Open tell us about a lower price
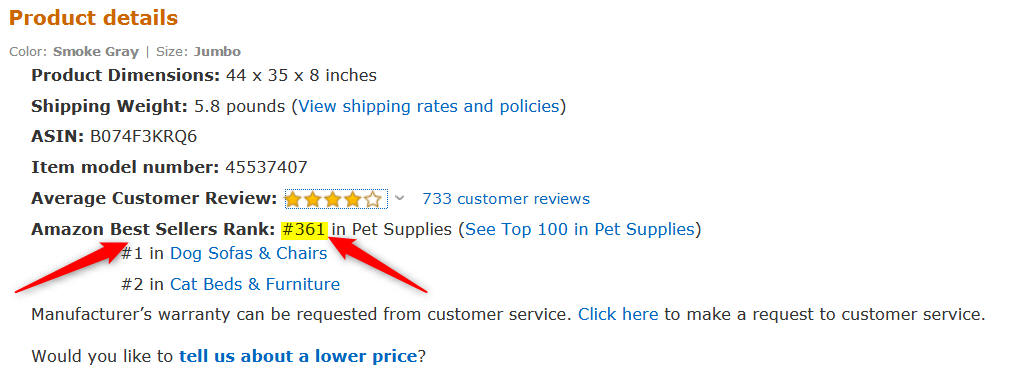 coord(298,356)
